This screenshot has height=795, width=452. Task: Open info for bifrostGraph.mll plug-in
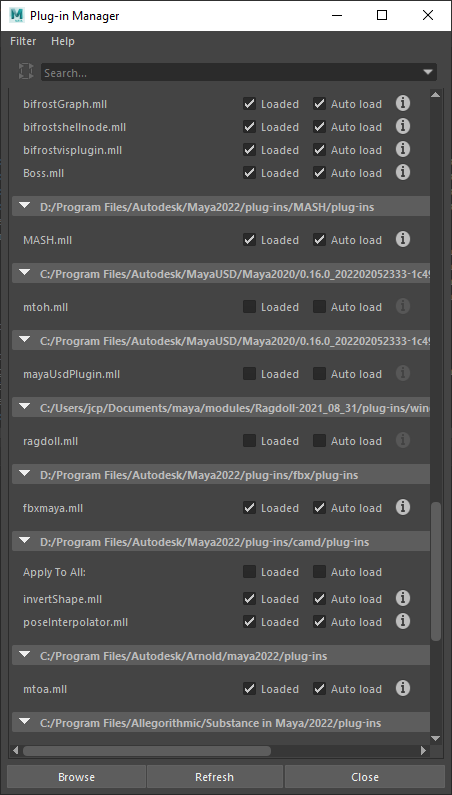[x=403, y=103]
